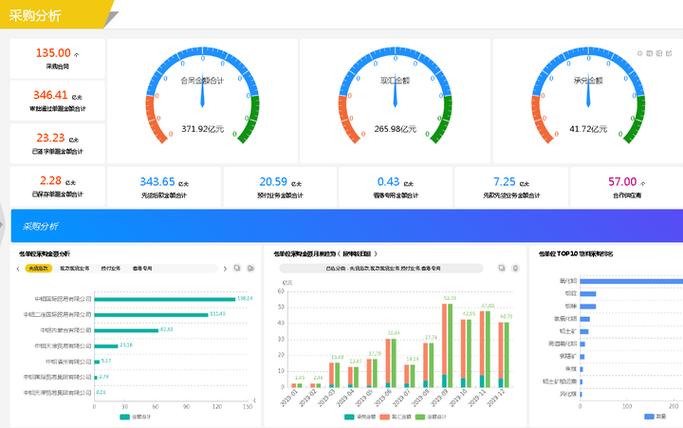Toggle the orange series legend under the monthly trend chart
683x428 pixels.
(x=395, y=417)
